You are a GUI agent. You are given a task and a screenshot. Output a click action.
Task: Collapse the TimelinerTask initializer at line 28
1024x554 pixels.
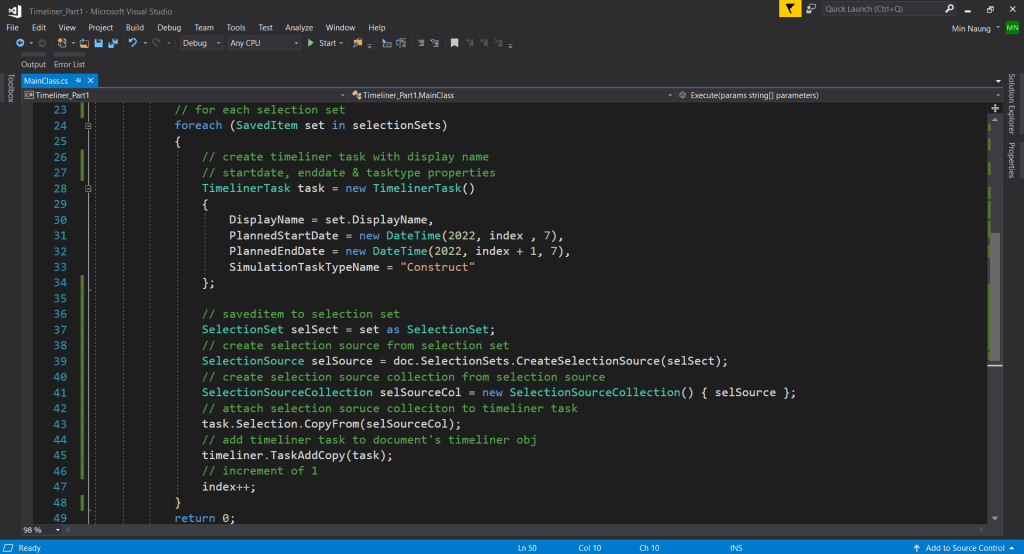coord(89,188)
